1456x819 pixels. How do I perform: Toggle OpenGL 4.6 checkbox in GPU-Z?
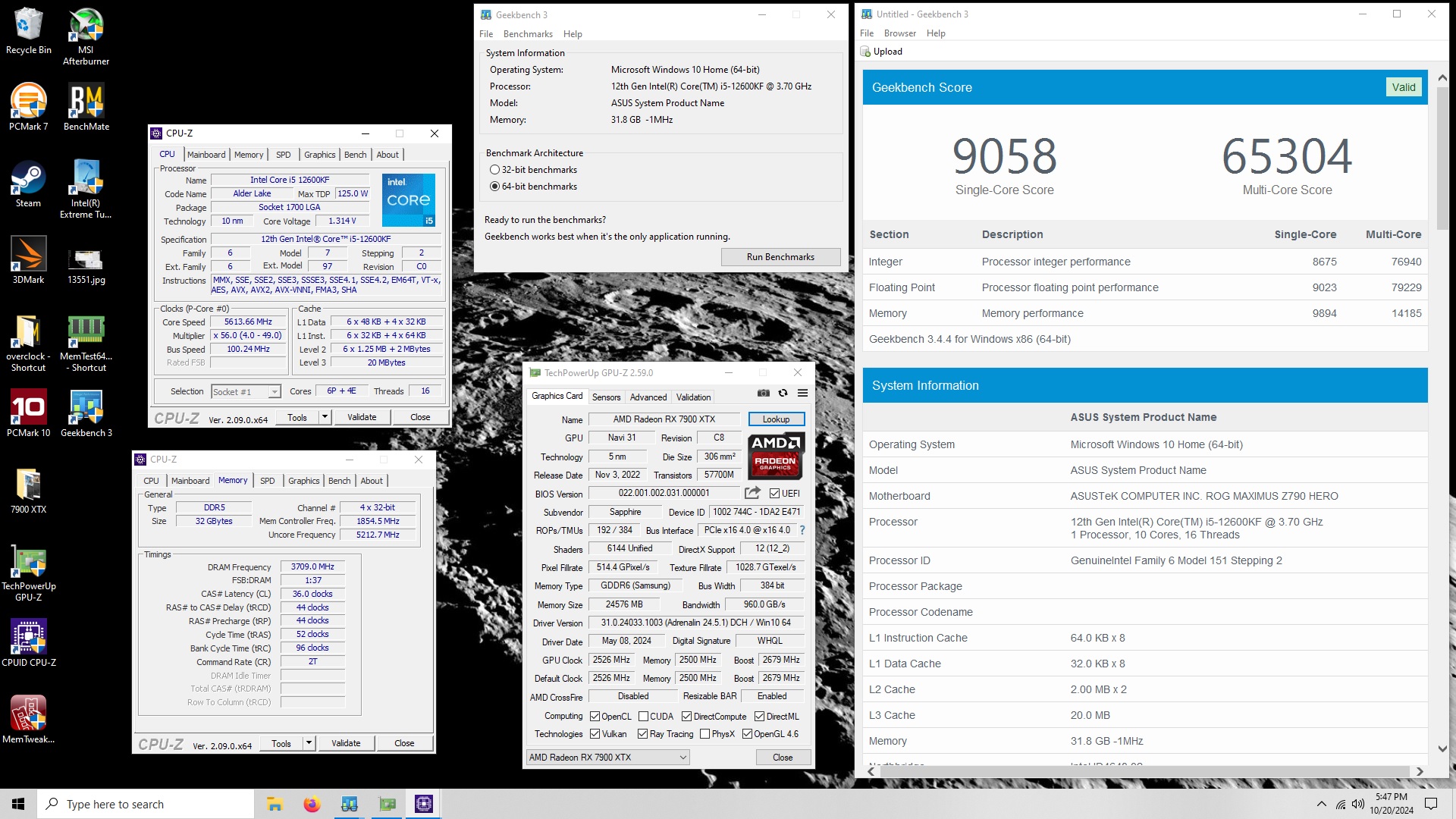tap(747, 734)
